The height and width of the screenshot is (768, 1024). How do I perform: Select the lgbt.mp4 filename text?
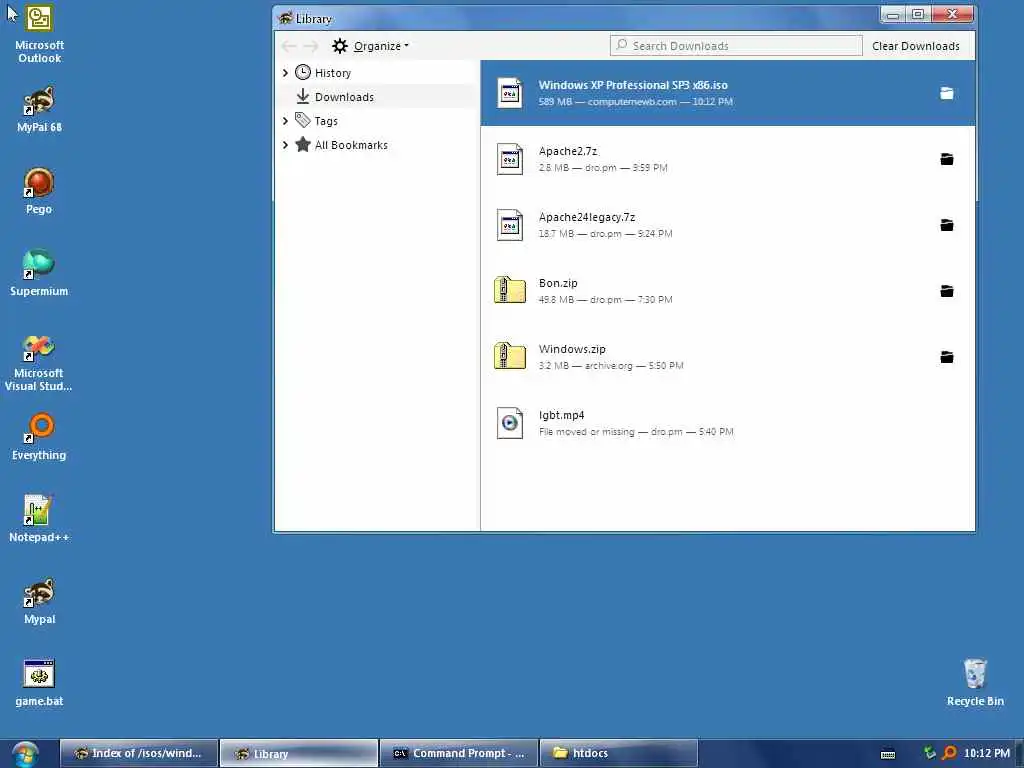click(x=562, y=415)
